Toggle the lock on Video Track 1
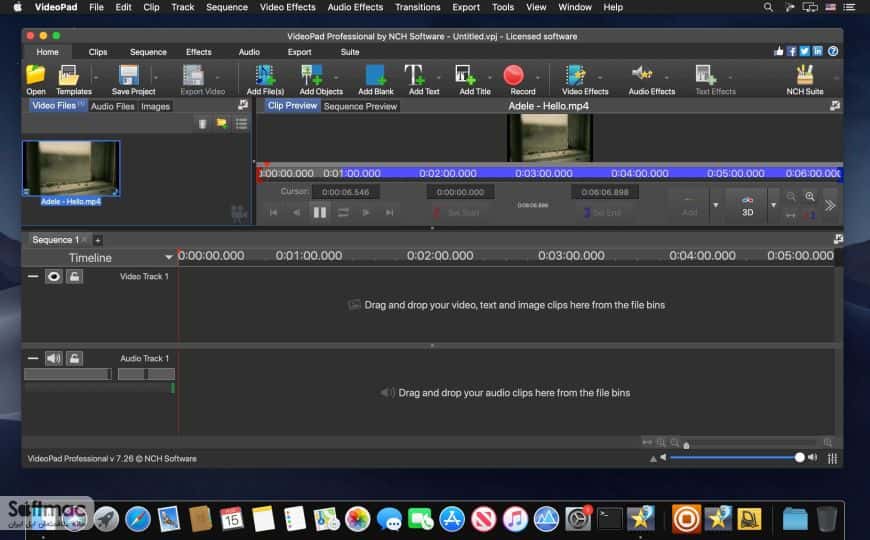The width and height of the screenshot is (870, 540). 74,276
